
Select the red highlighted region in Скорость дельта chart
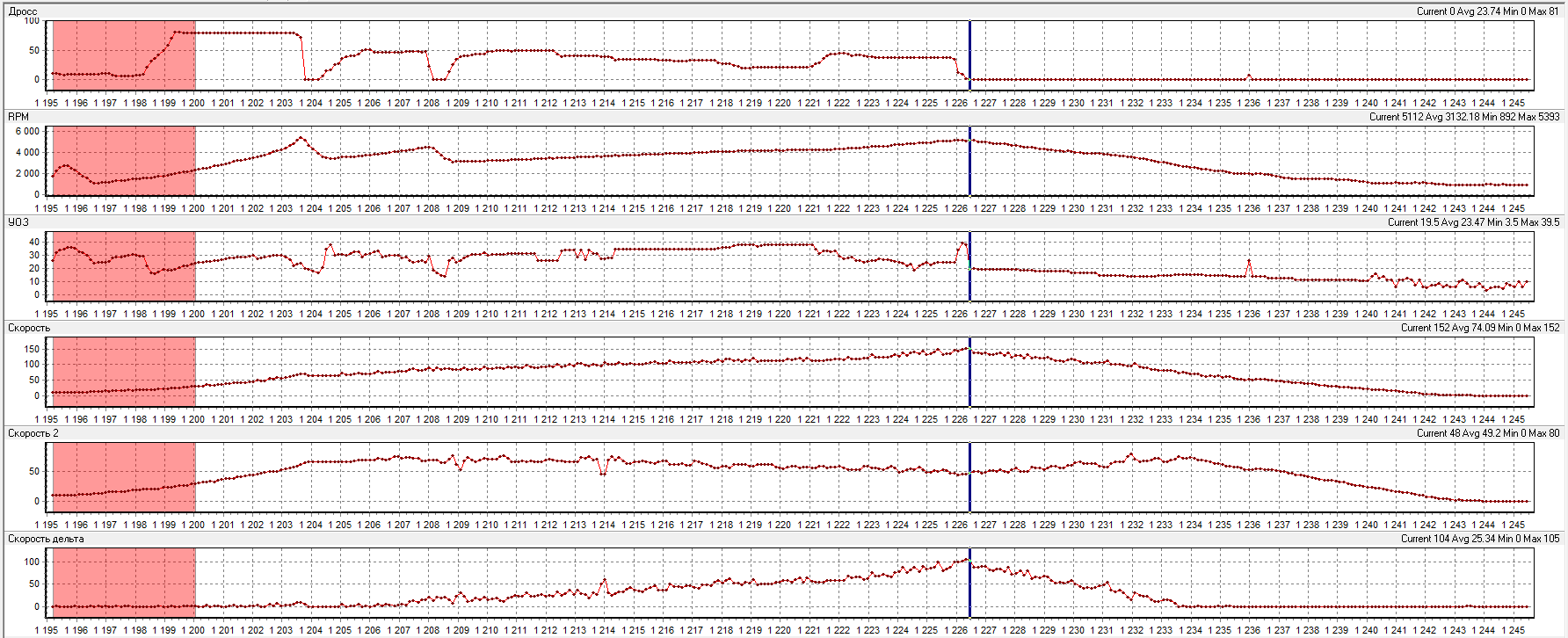(124, 582)
